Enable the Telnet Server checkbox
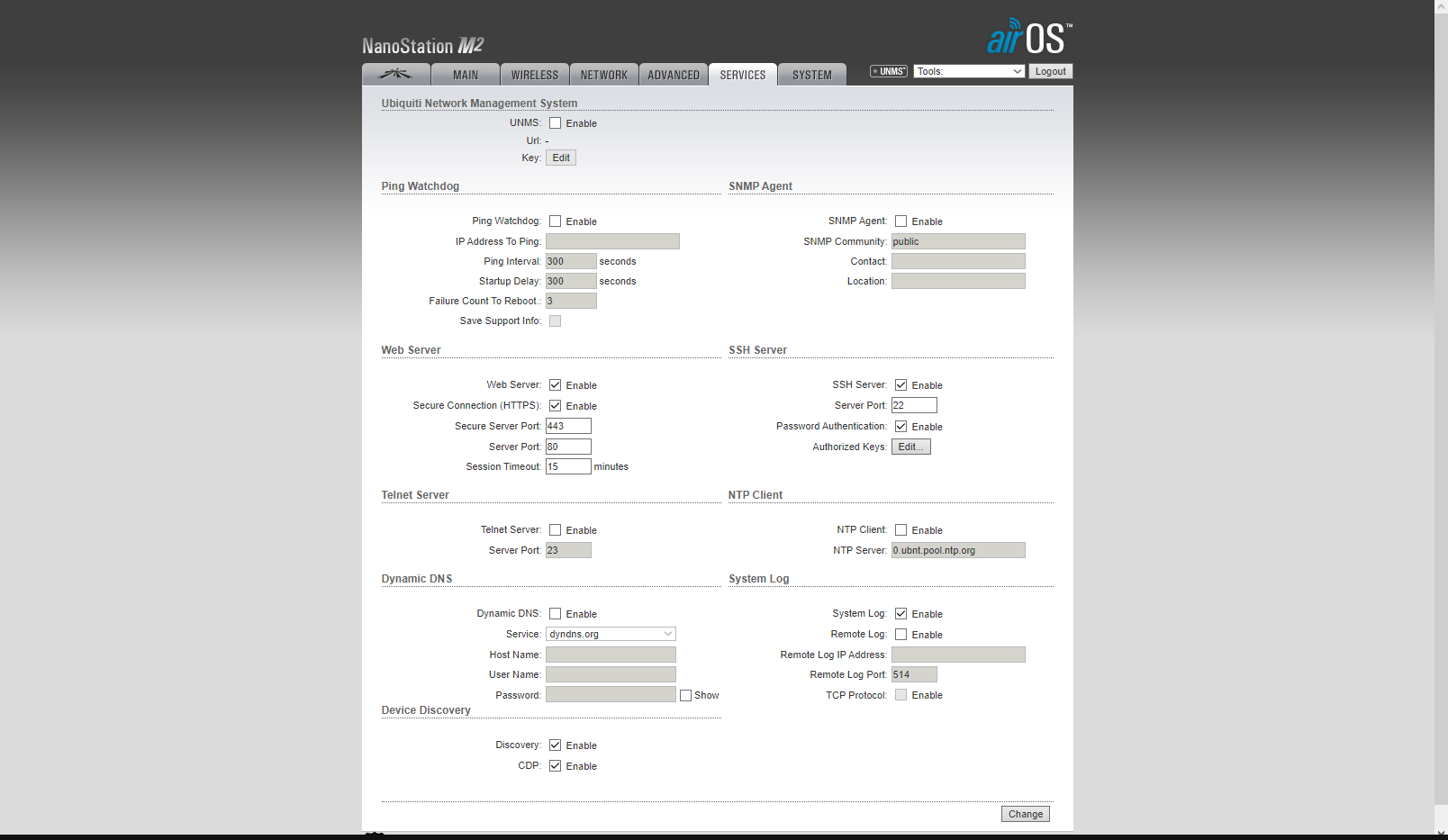 (x=556, y=530)
